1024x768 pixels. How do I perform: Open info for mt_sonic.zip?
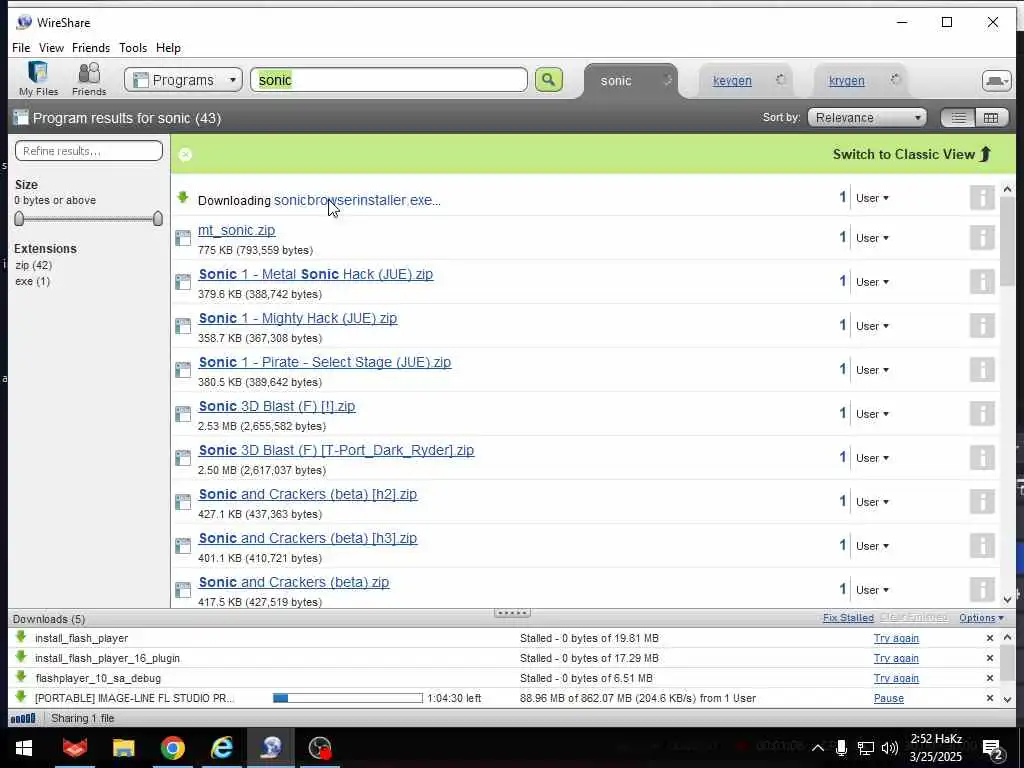(x=982, y=238)
